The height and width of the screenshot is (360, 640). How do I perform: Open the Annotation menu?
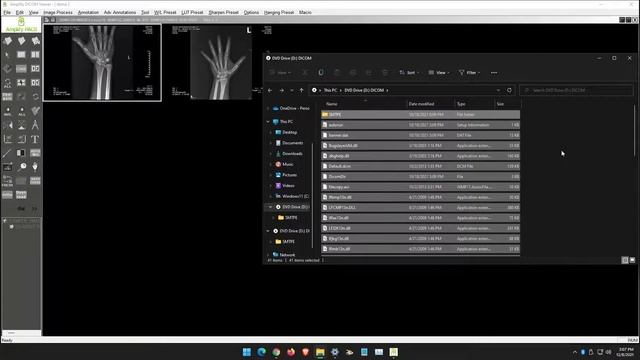[88, 13]
